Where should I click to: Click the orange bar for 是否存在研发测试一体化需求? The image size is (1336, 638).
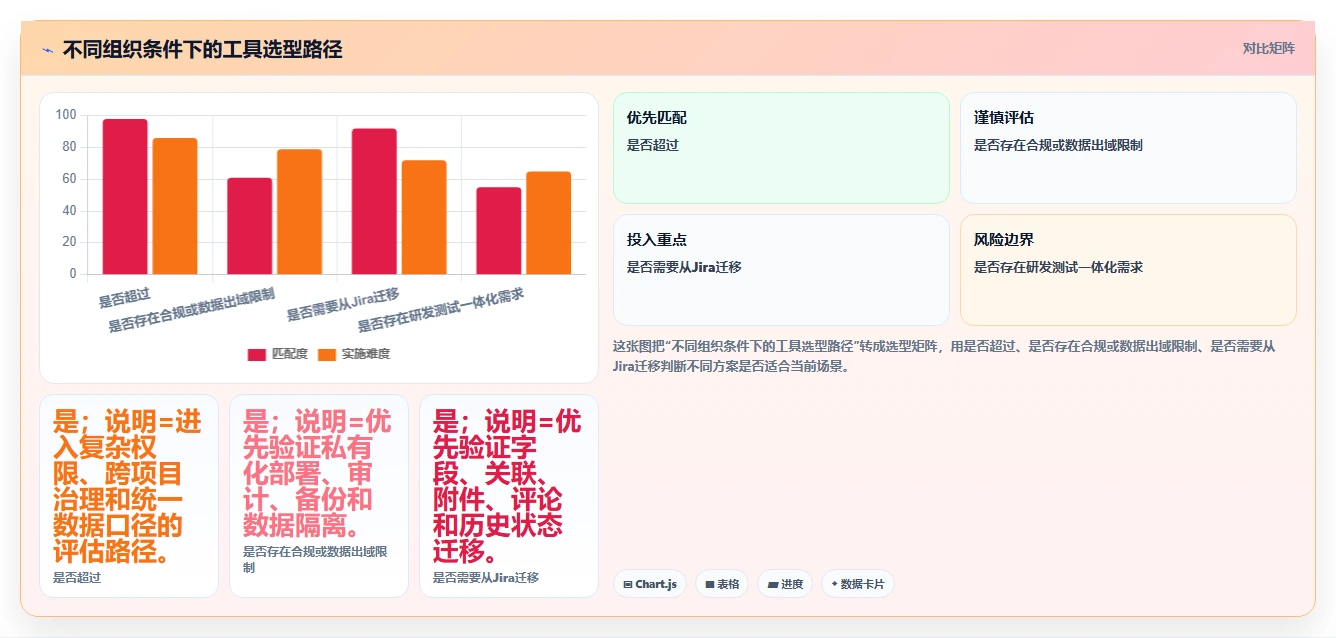point(549,223)
